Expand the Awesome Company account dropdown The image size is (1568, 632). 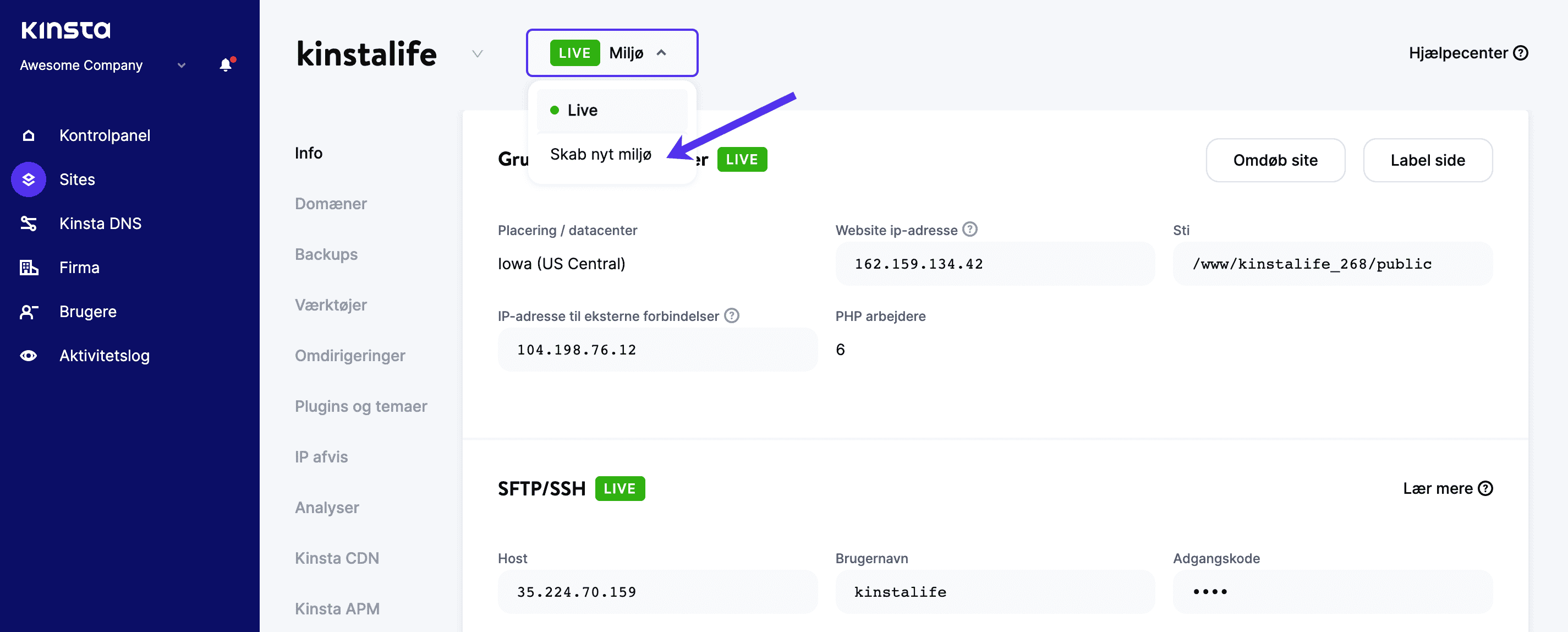click(x=181, y=65)
